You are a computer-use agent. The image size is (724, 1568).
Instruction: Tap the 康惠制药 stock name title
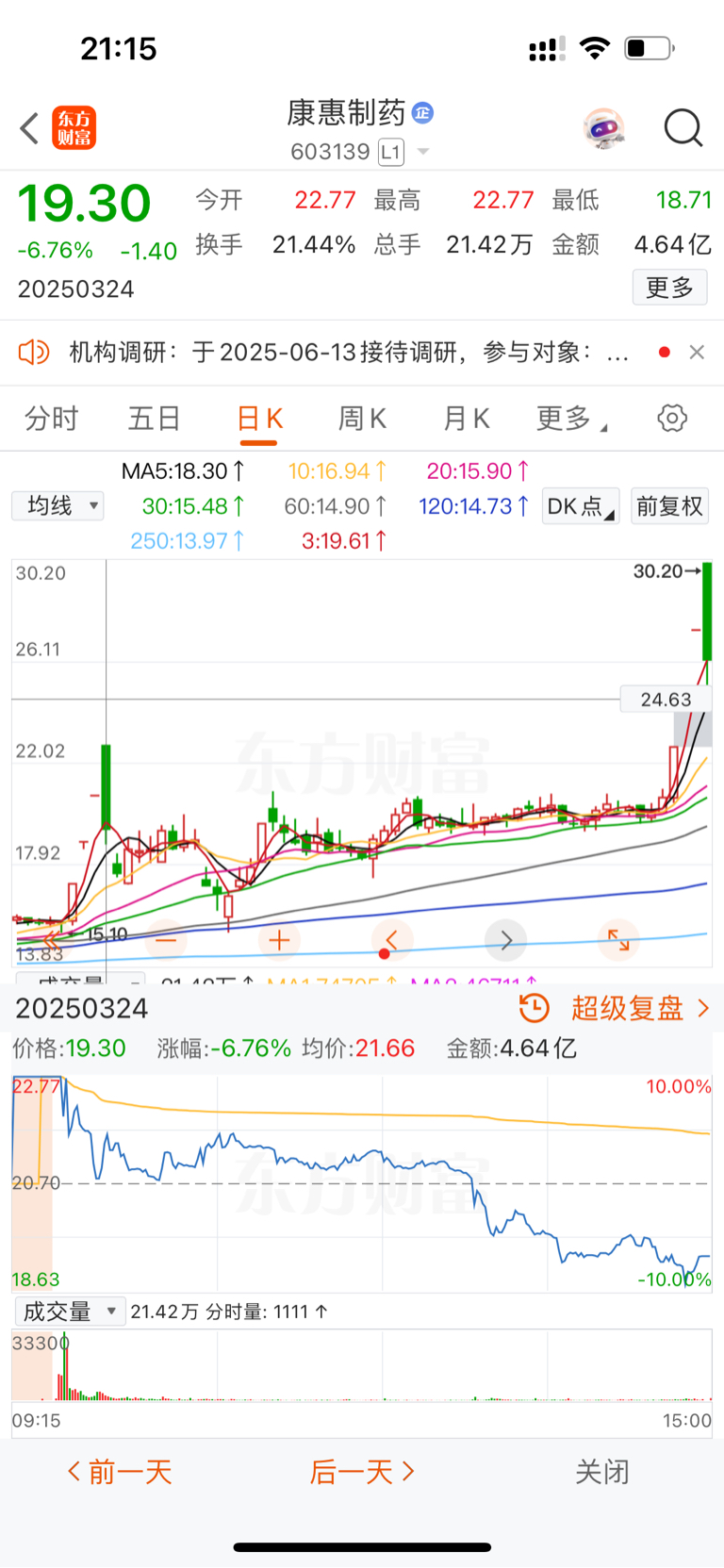point(346,113)
